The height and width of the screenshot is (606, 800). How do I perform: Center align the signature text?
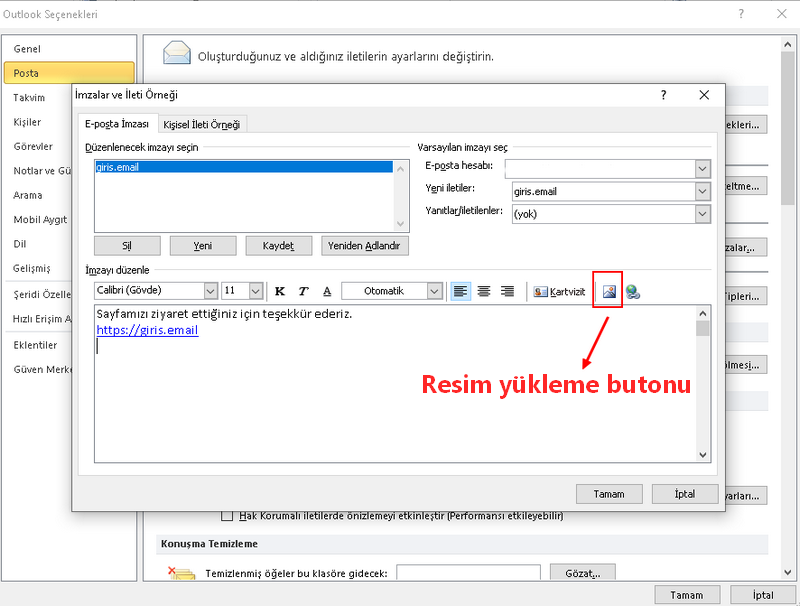click(x=484, y=291)
